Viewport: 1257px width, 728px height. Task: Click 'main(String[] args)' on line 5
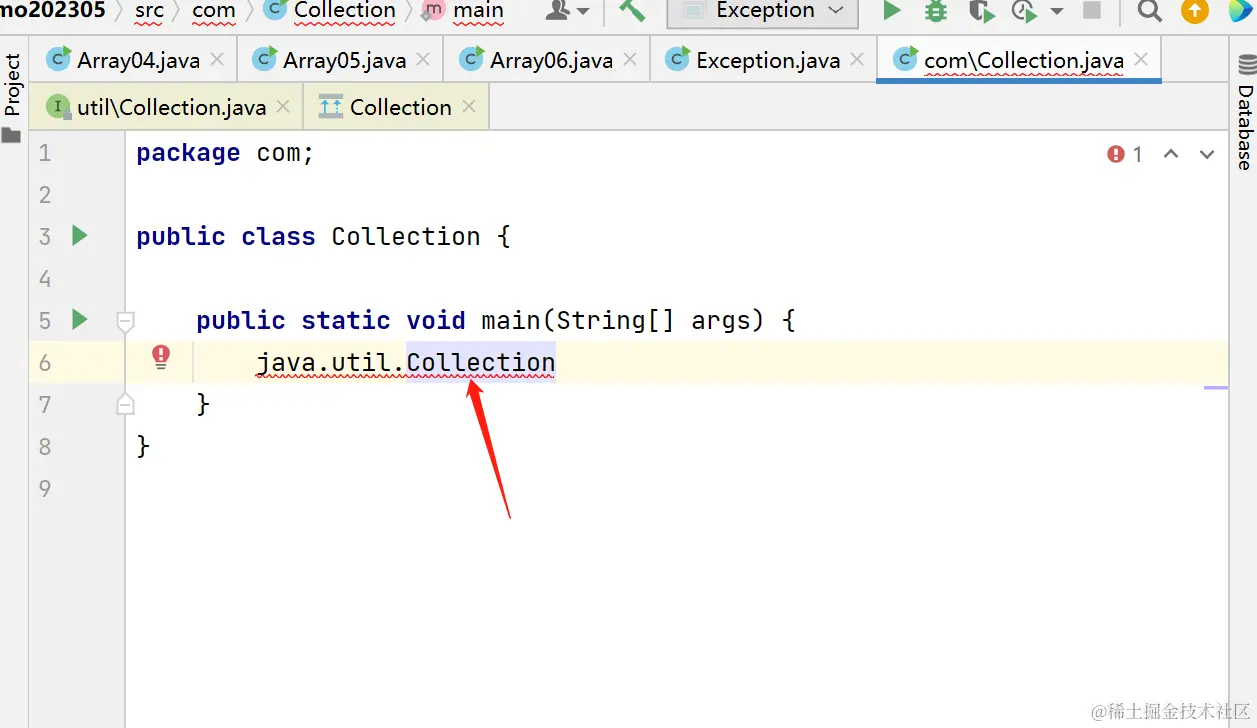623,320
